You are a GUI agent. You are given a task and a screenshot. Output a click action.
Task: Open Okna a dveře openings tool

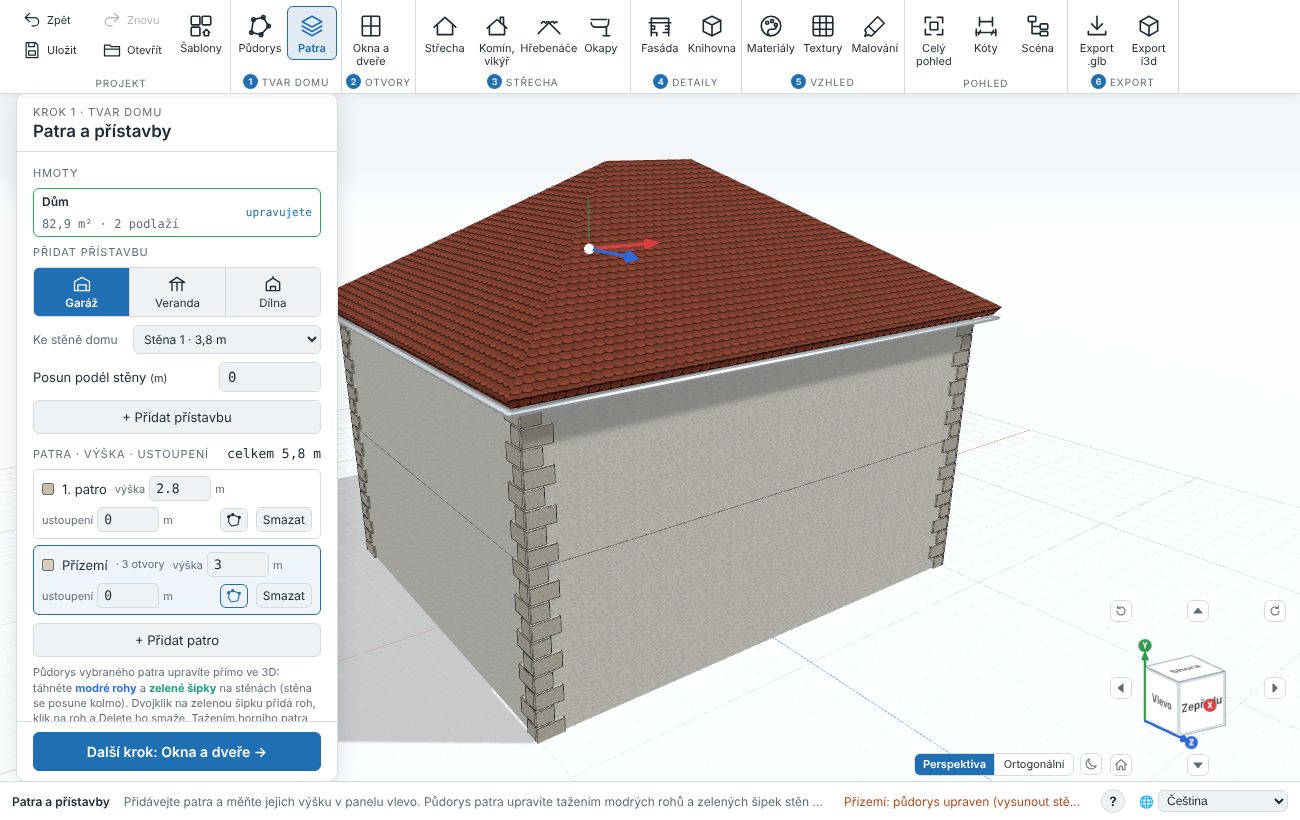[x=371, y=38]
